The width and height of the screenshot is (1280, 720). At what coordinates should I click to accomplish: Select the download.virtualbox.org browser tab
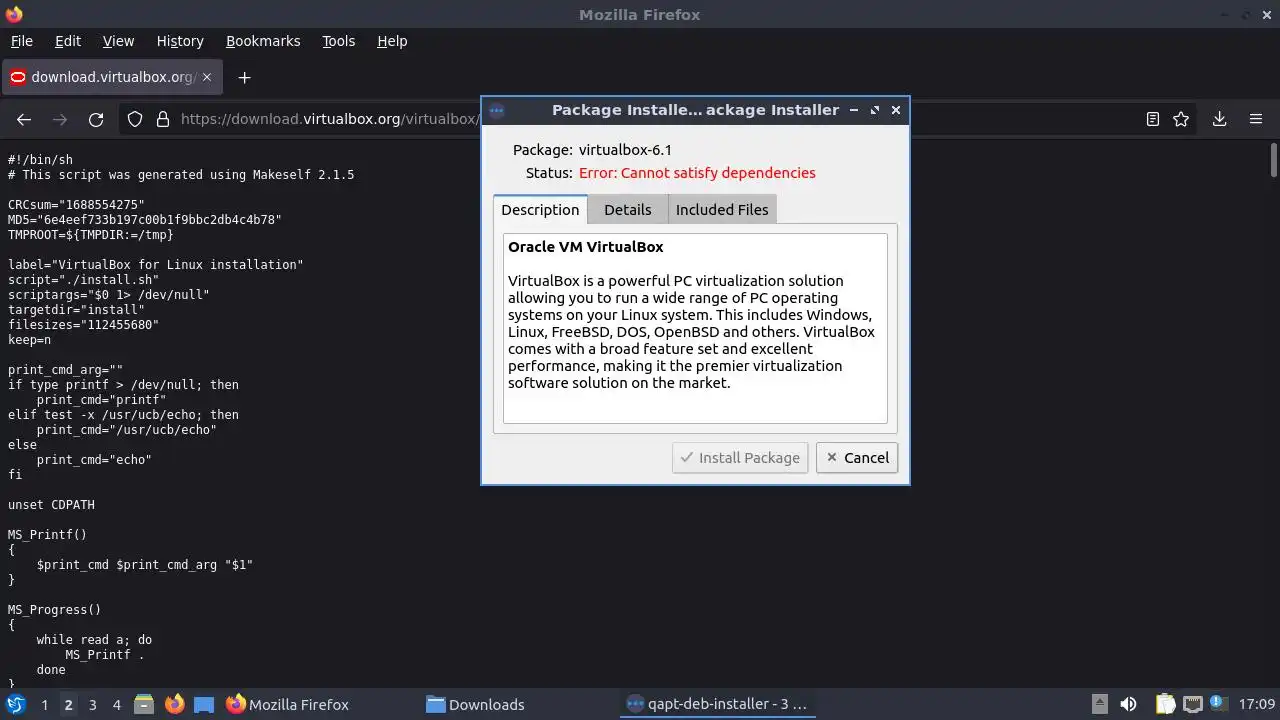point(110,77)
